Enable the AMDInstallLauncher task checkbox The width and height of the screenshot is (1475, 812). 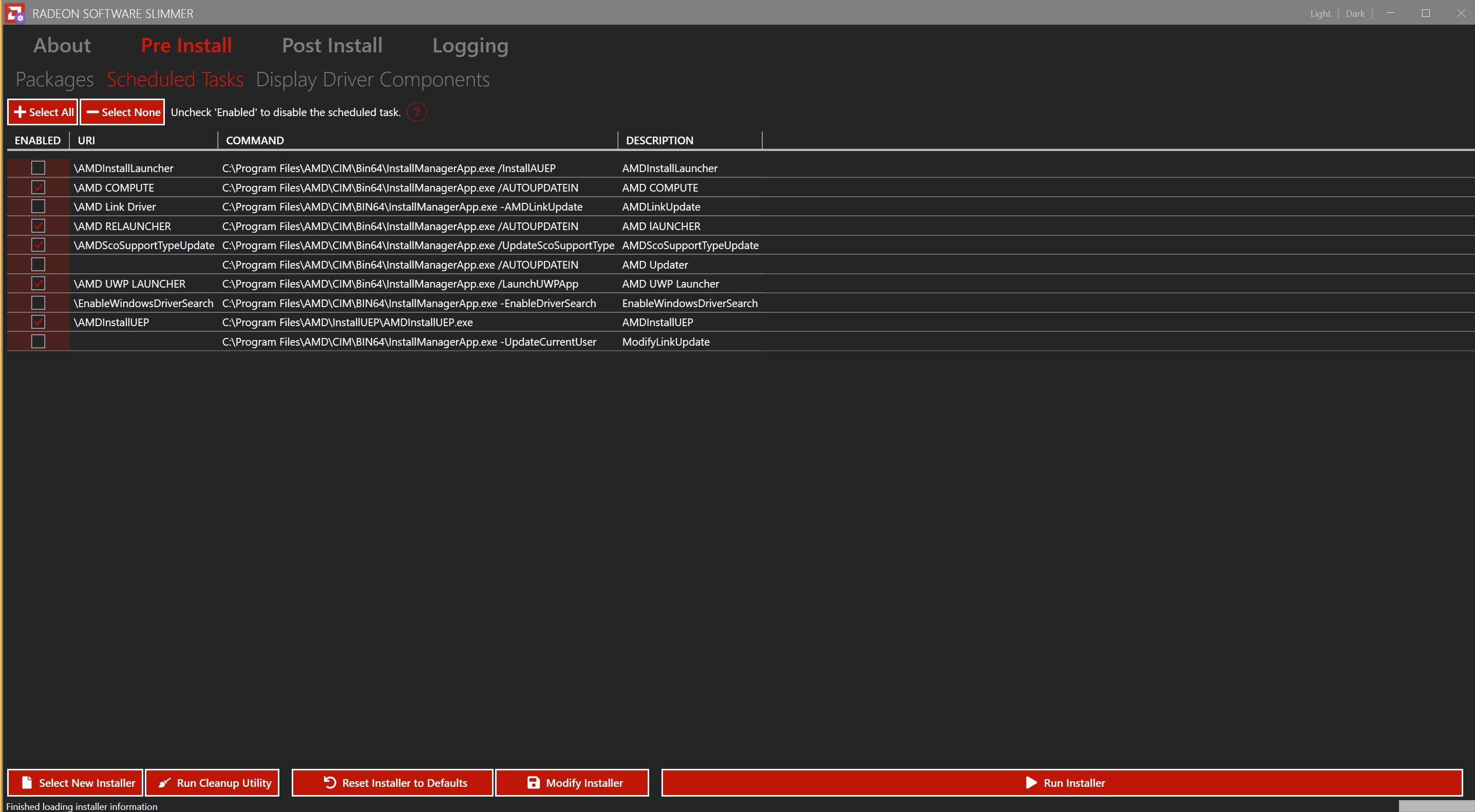(39, 168)
